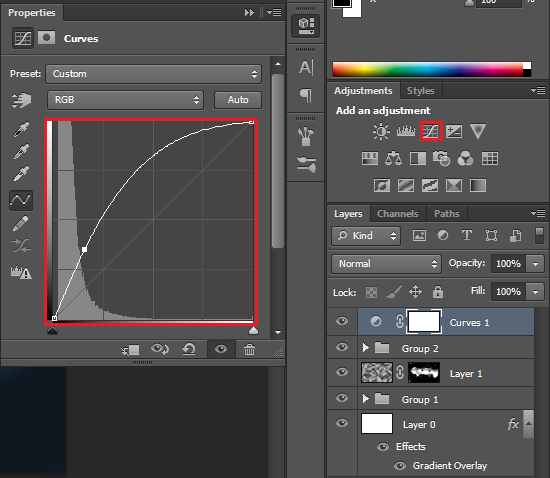Click the white point input slider triangle
Viewport: 550px width, 478px height.
[253, 330]
